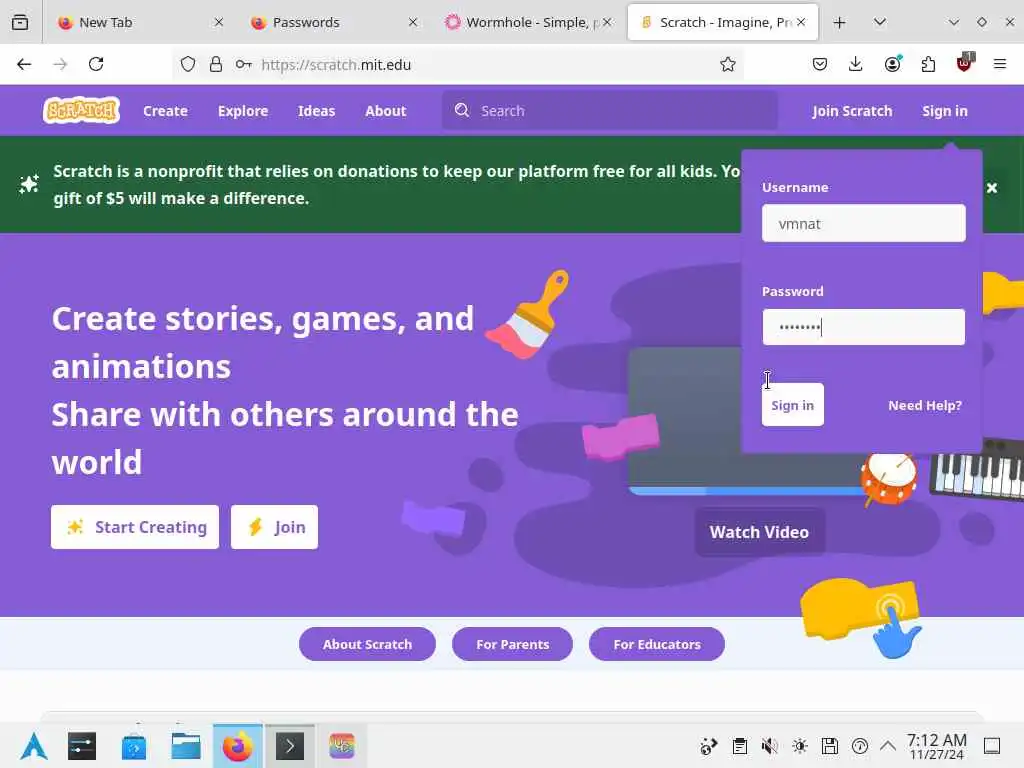Click the Firefox taskbar icon
Image resolution: width=1024 pixels, height=768 pixels.
point(238,746)
